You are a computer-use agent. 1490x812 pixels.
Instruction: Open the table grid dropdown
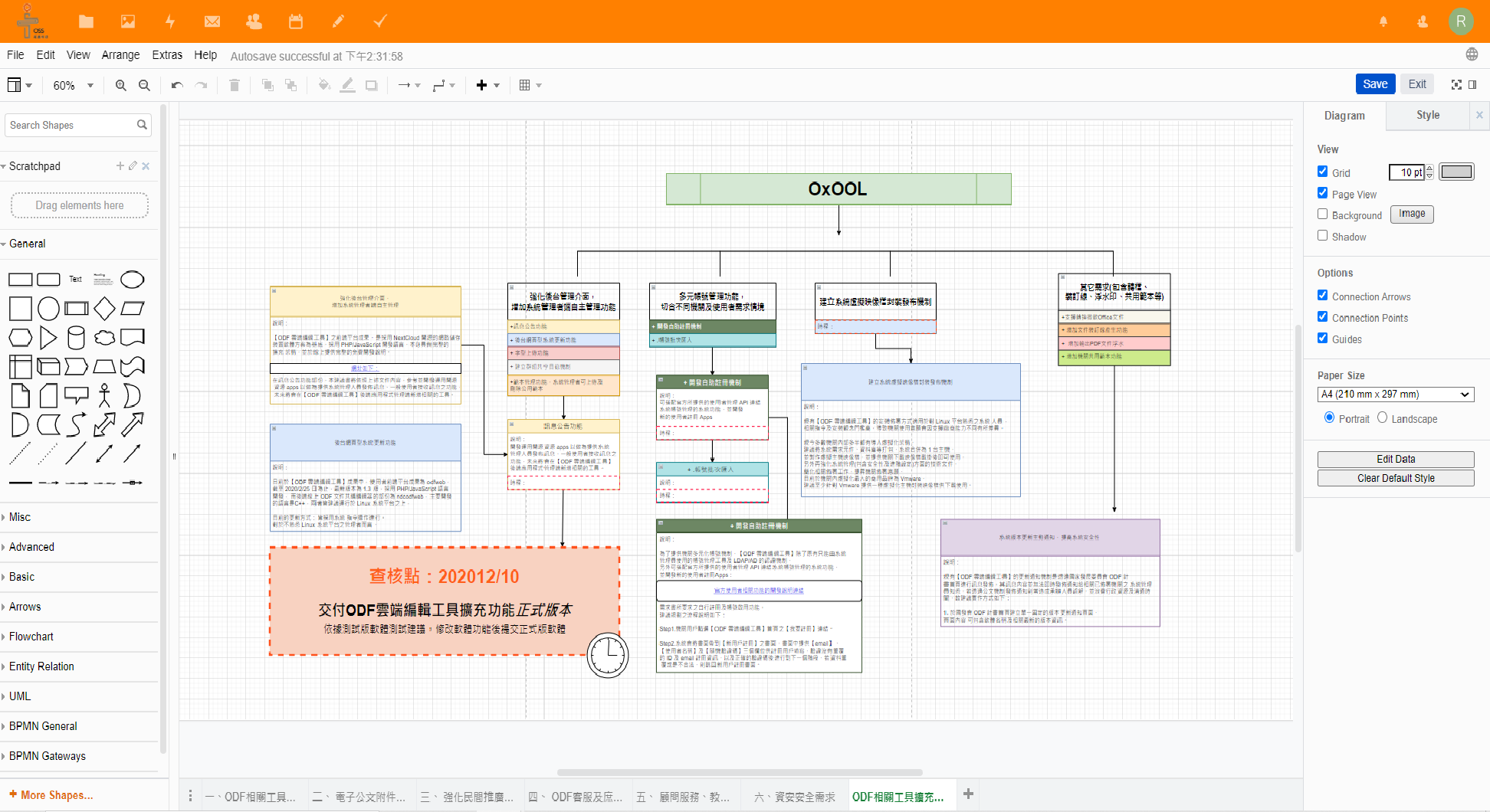pos(530,85)
